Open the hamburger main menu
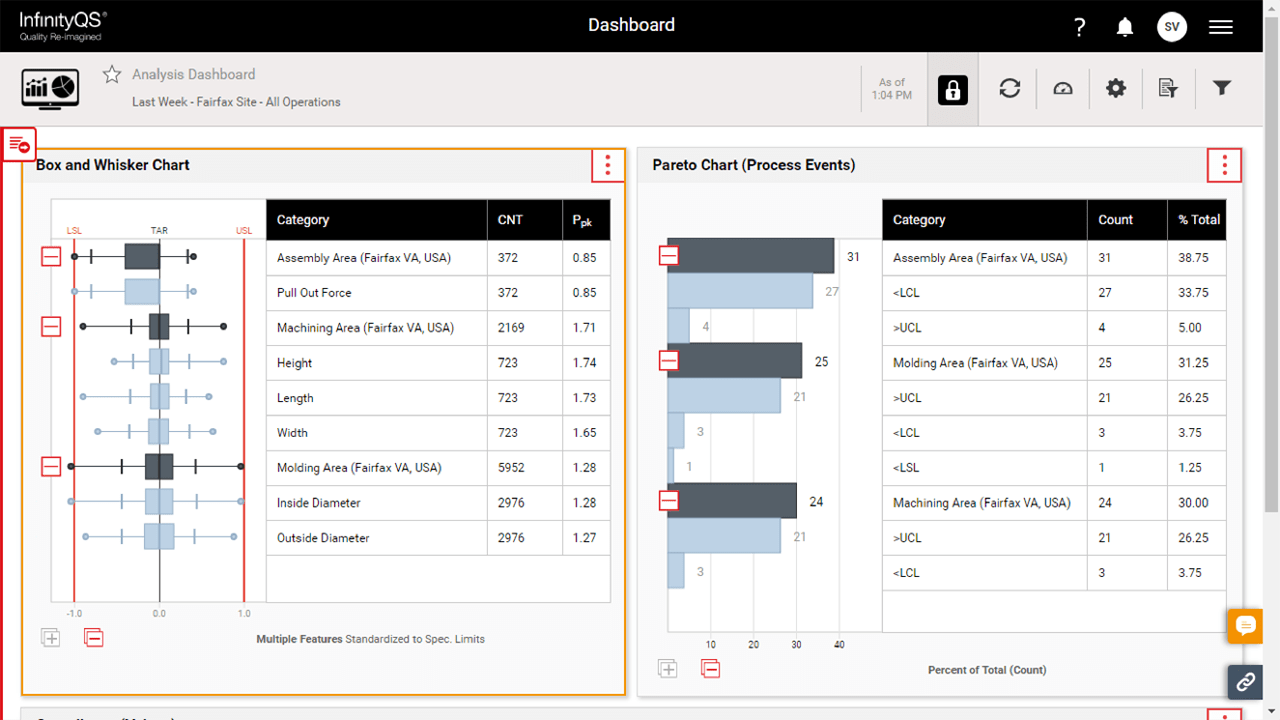This screenshot has height=720, width=1280. 1220,27
